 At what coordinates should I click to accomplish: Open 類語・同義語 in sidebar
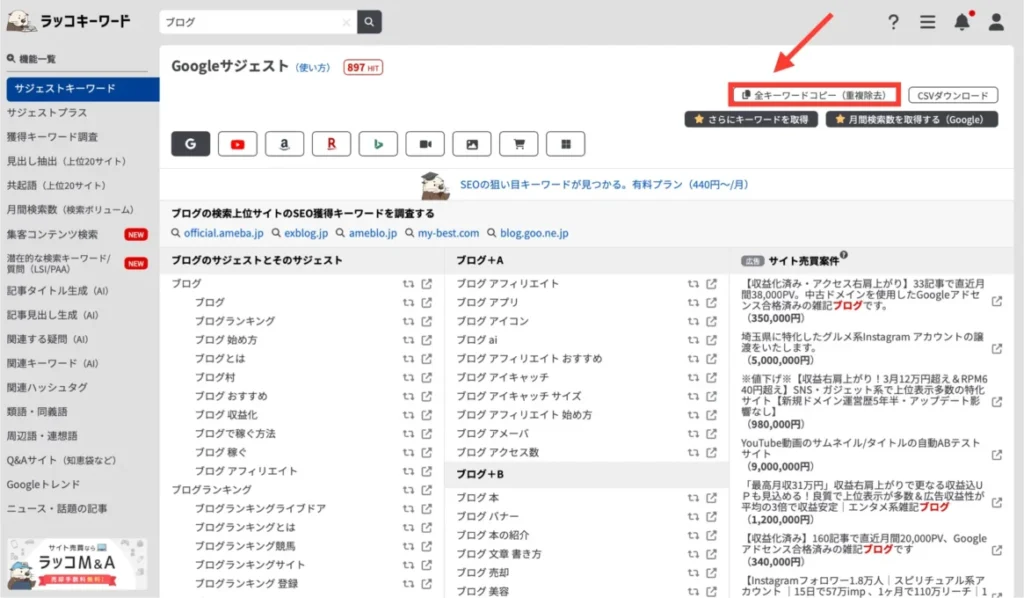[x=37, y=411]
